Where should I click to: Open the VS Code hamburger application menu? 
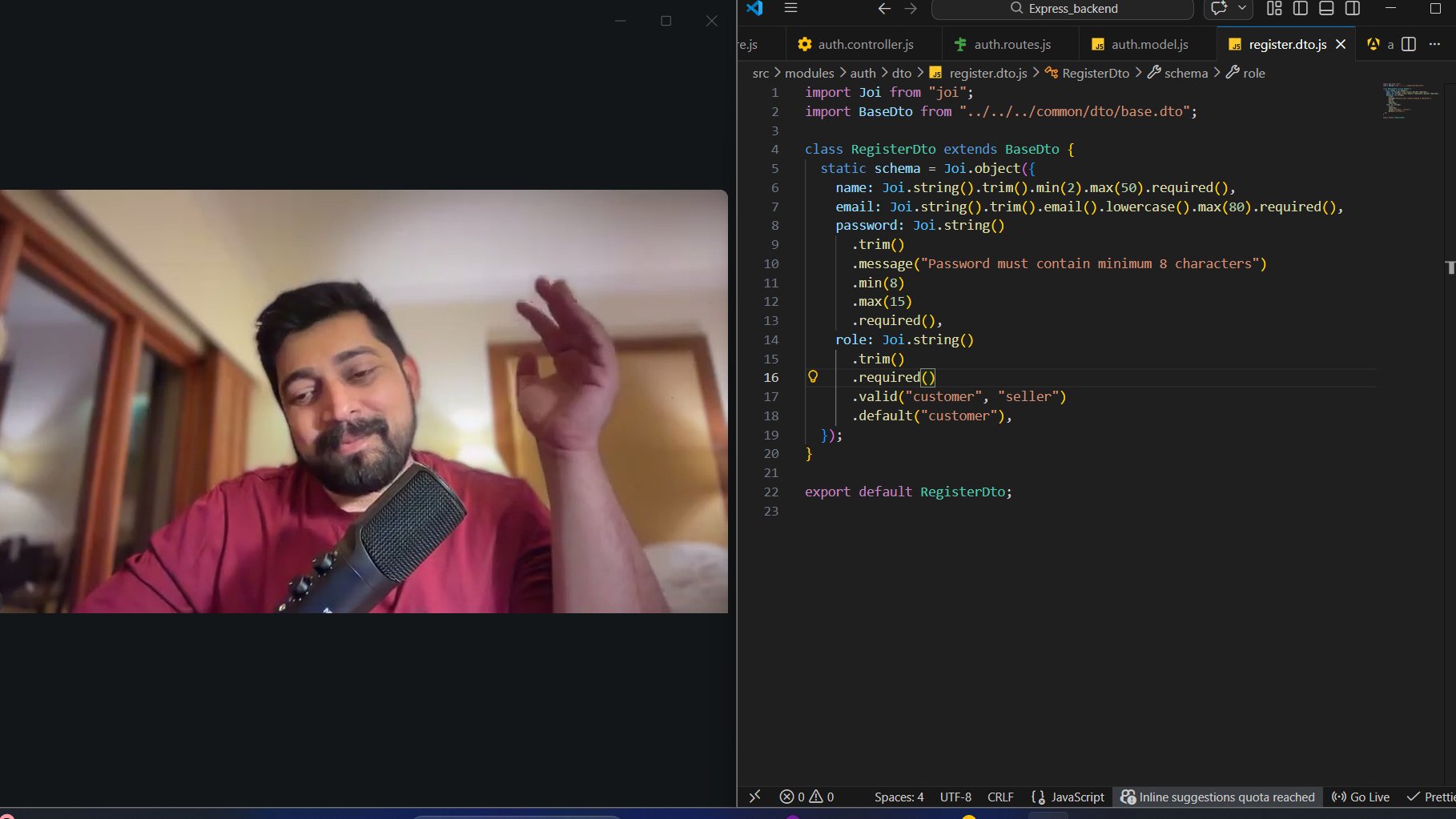pos(790,8)
